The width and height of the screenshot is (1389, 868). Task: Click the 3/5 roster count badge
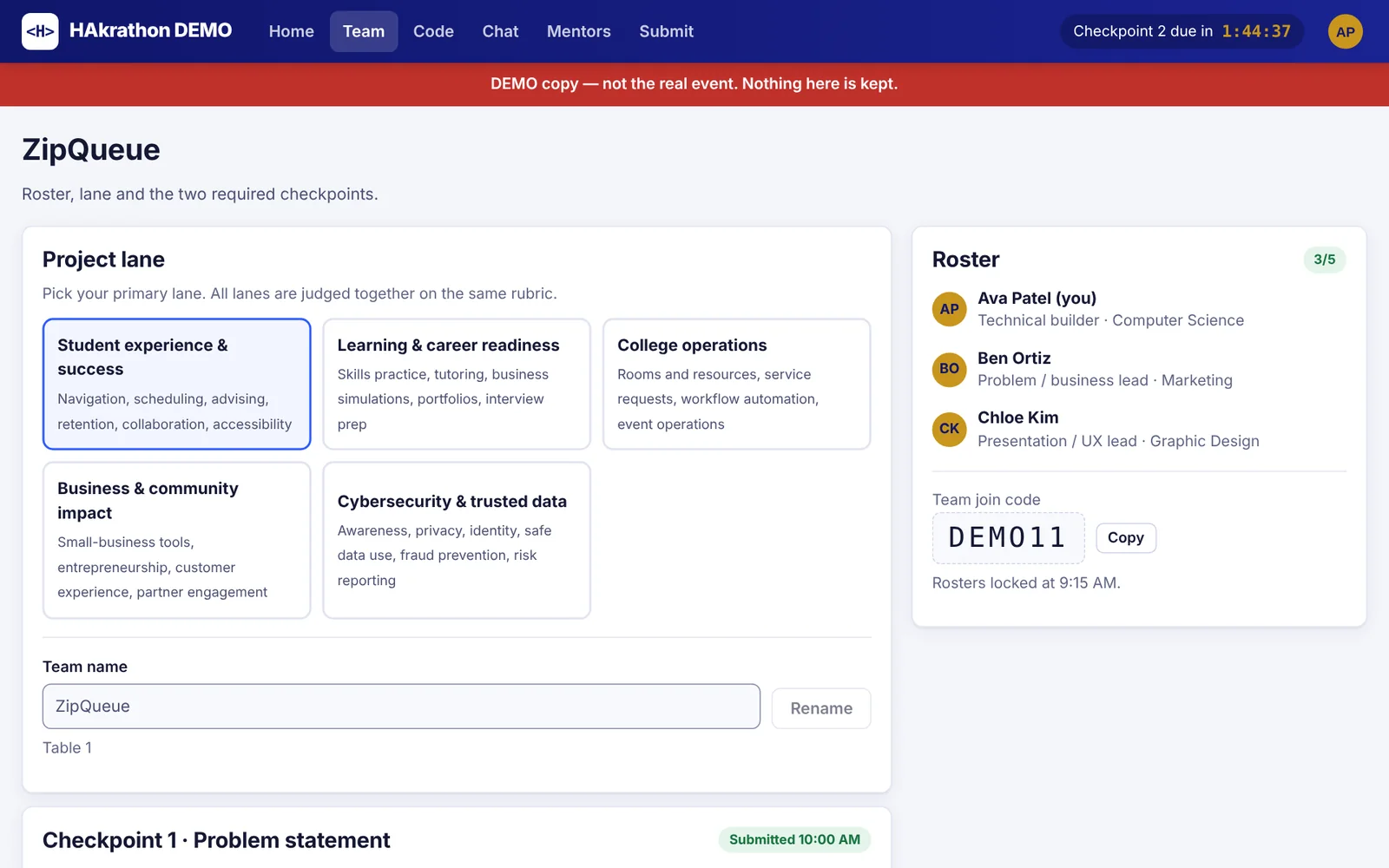point(1325,260)
